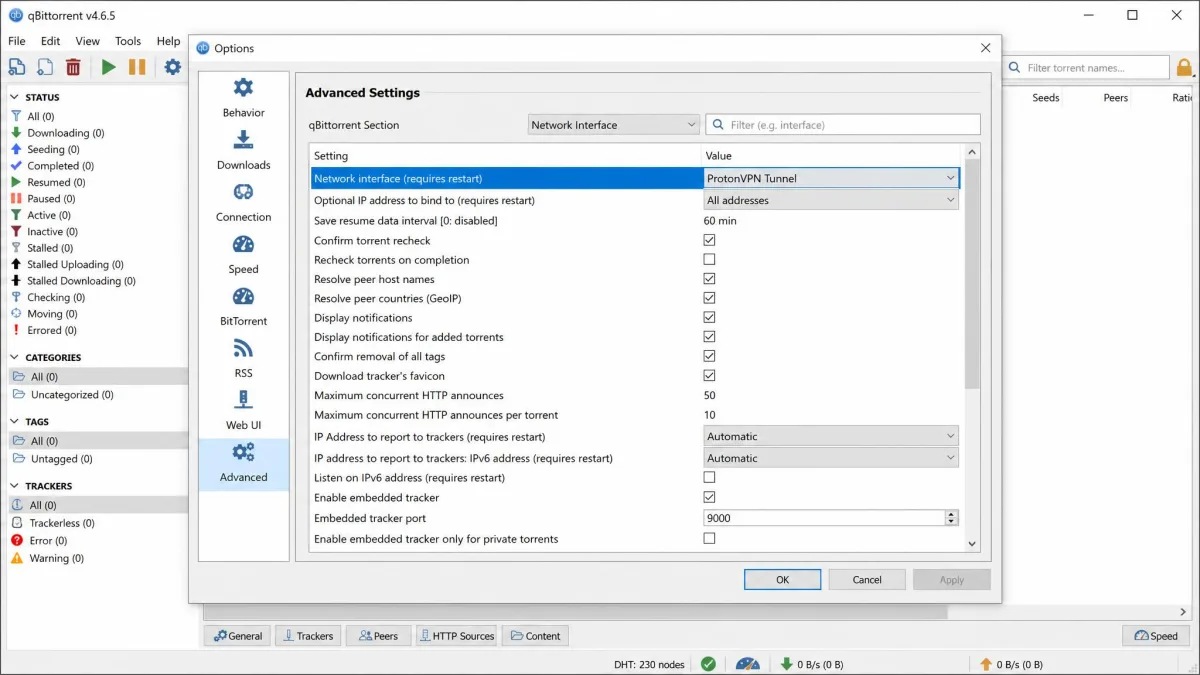This screenshot has height=675, width=1200.
Task: Click the speed limits gauge icon in status bar
Action: point(747,664)
